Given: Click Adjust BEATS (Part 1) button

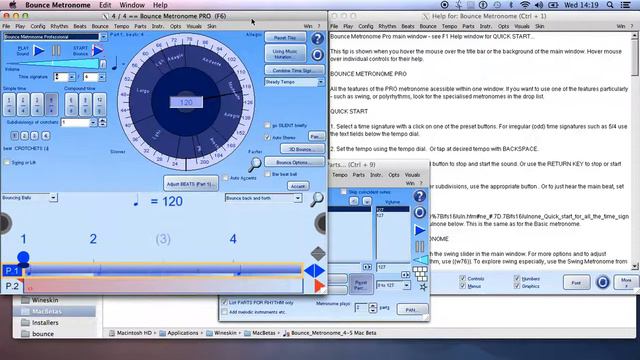Looking at the screenshot, I should point(191,184).
